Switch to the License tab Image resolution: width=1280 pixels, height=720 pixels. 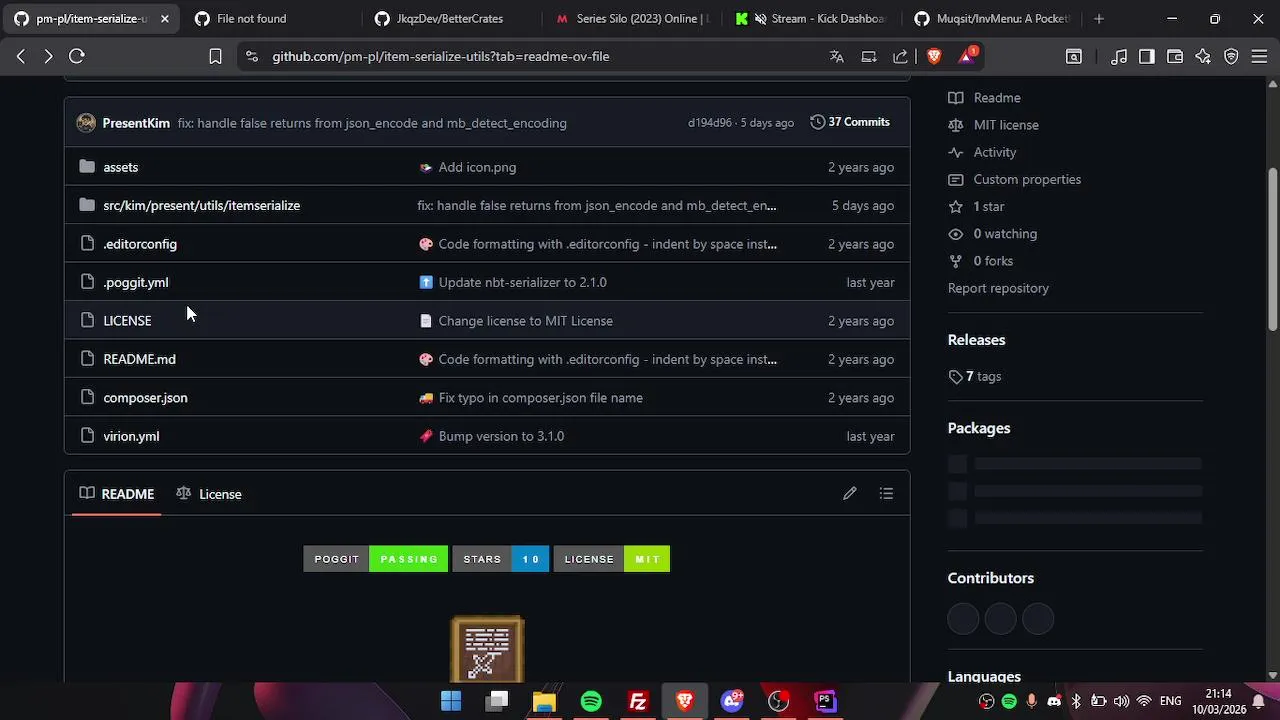coord(209,494)
